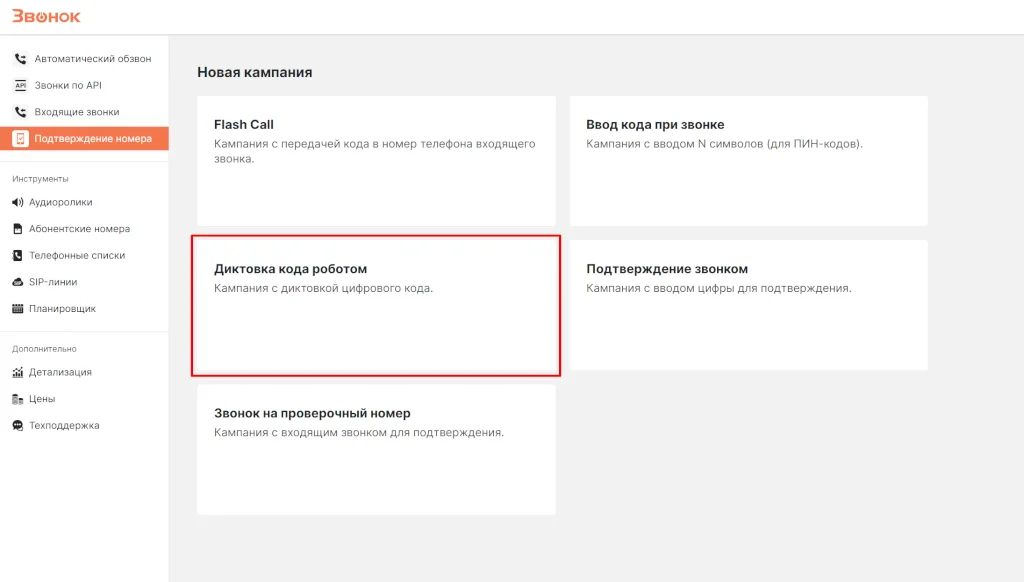Viewport: 1024px width, 582px height.
Task: Select Диктовка кода роботом campaign card
Action: [x=376, y=306]
